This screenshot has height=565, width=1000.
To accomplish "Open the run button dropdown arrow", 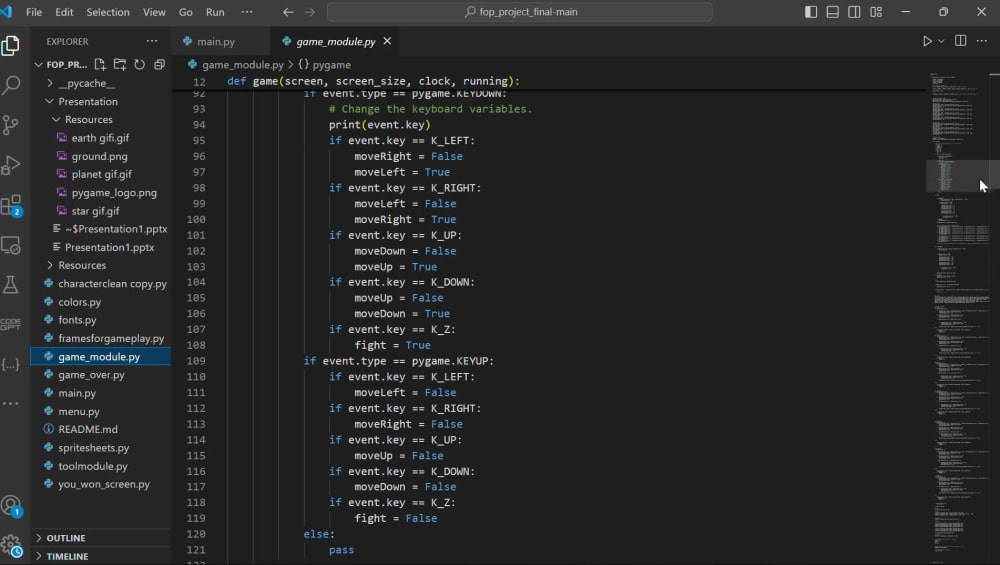I will (x=941, y=41).
